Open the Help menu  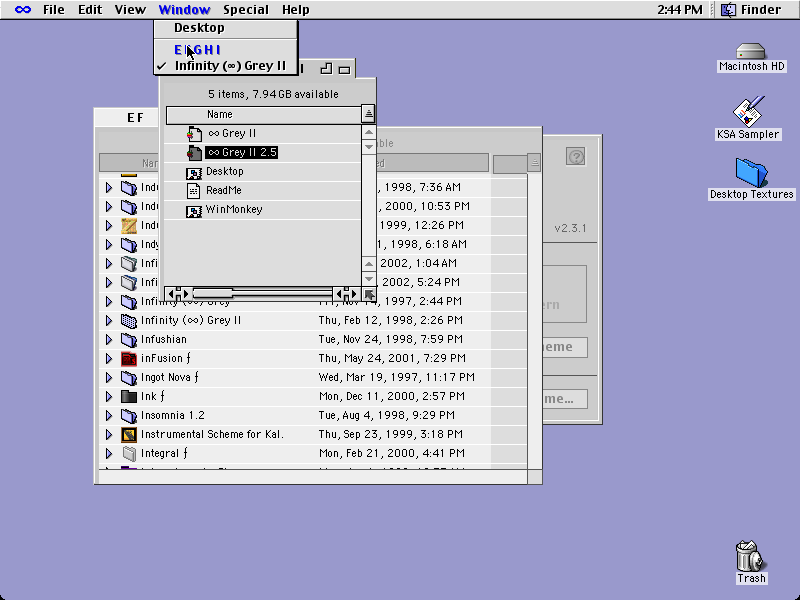296,10
